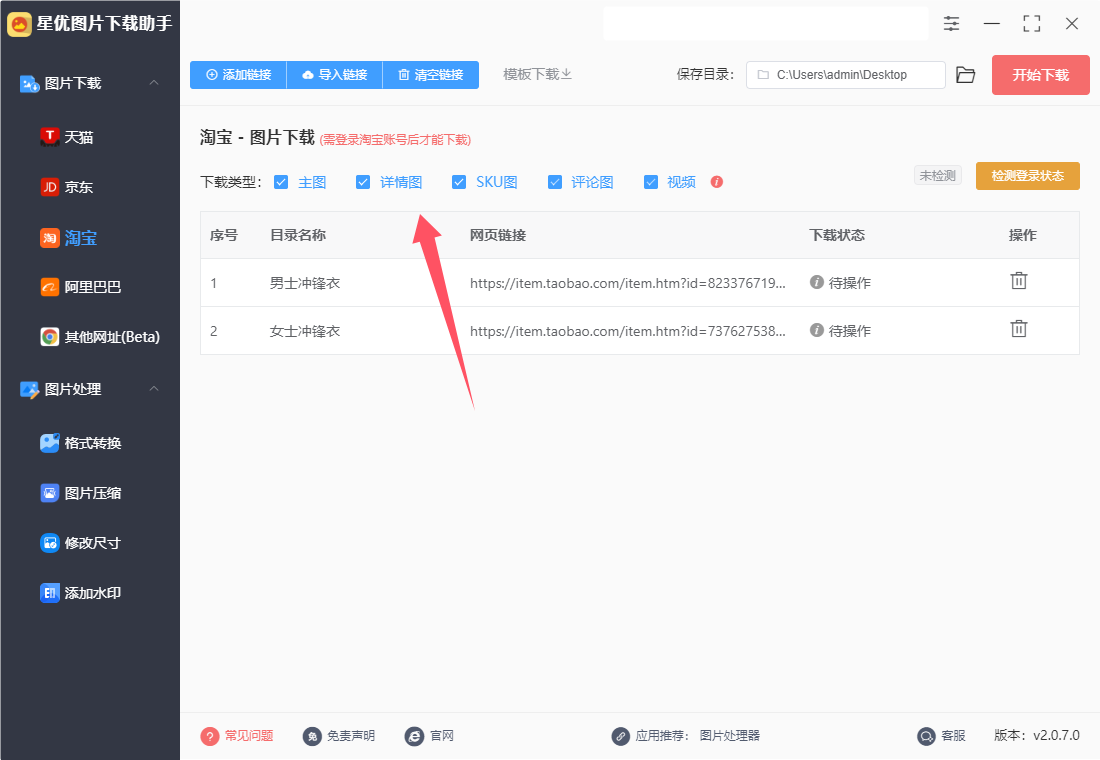Viewport: 1100px width, 760px height.
Task: Collapse the 图片处理 section chevron
Action: click(x=154, y=389)
